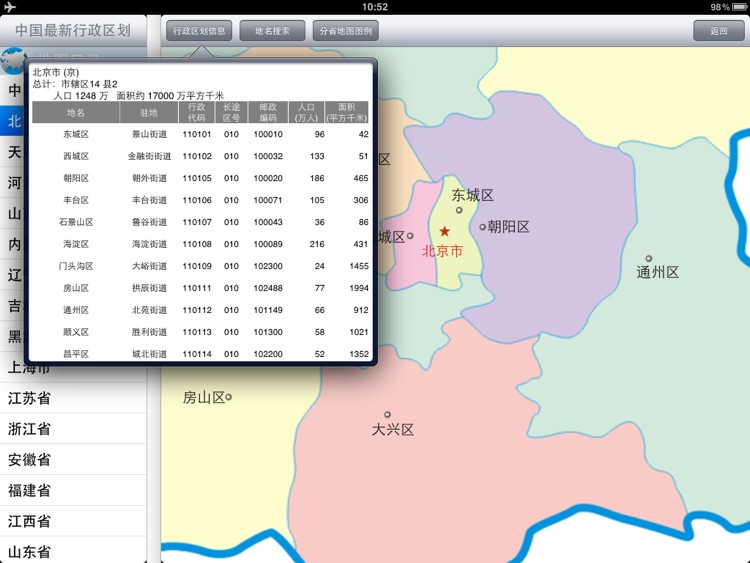
Task: Select 福建省 in the province list
Action: coord(73,490)
